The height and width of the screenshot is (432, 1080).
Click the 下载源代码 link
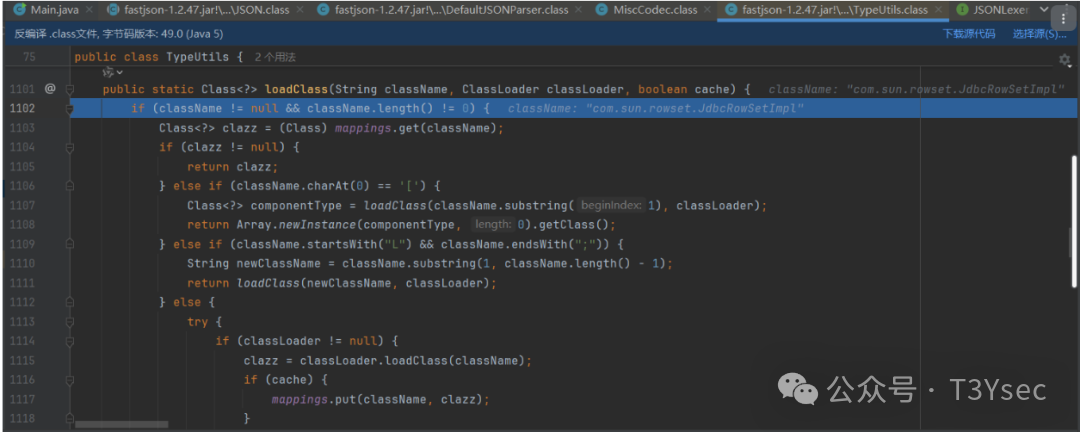pos(969,34)
